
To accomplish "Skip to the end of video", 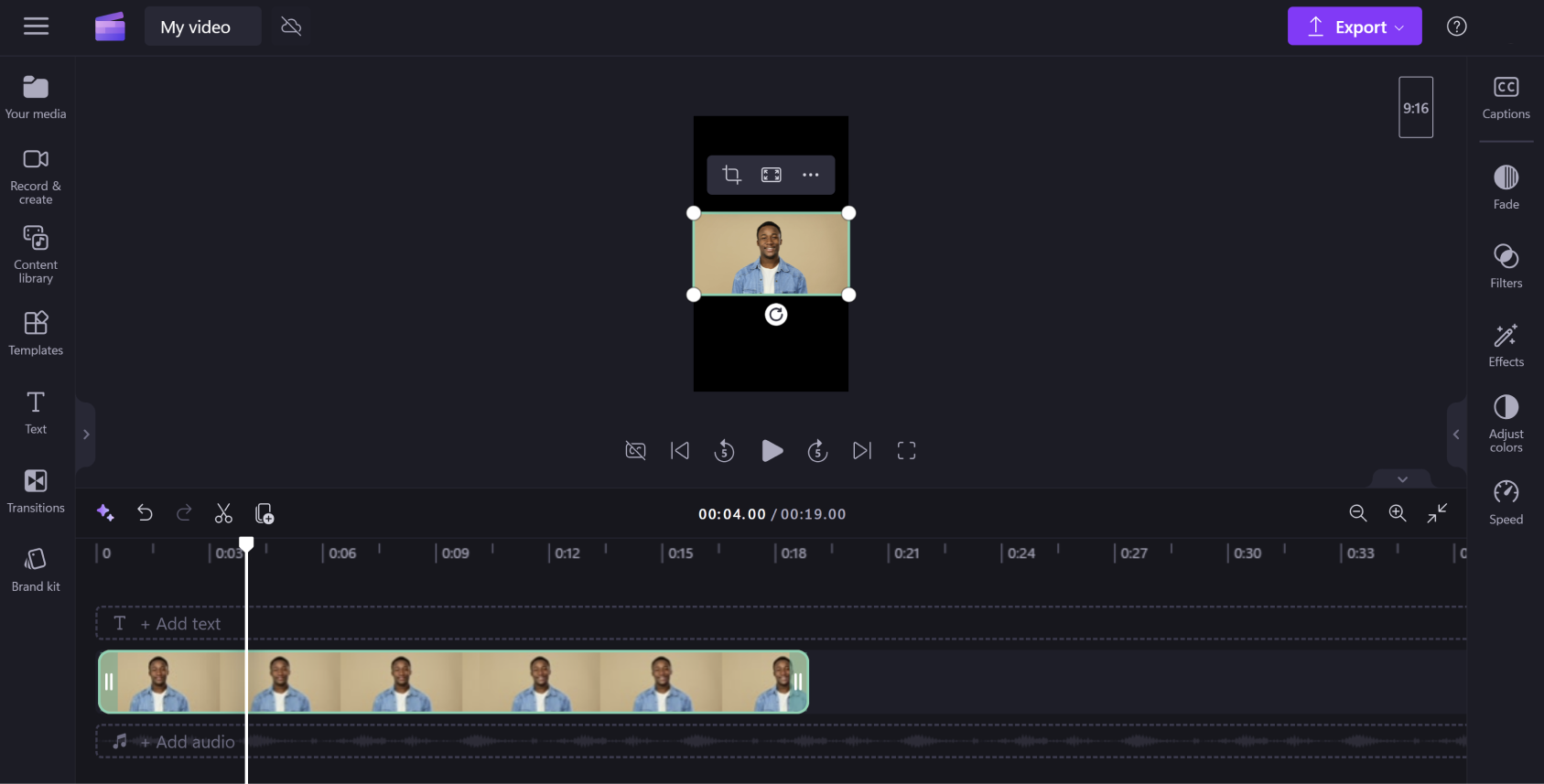I will click(862, 450).
